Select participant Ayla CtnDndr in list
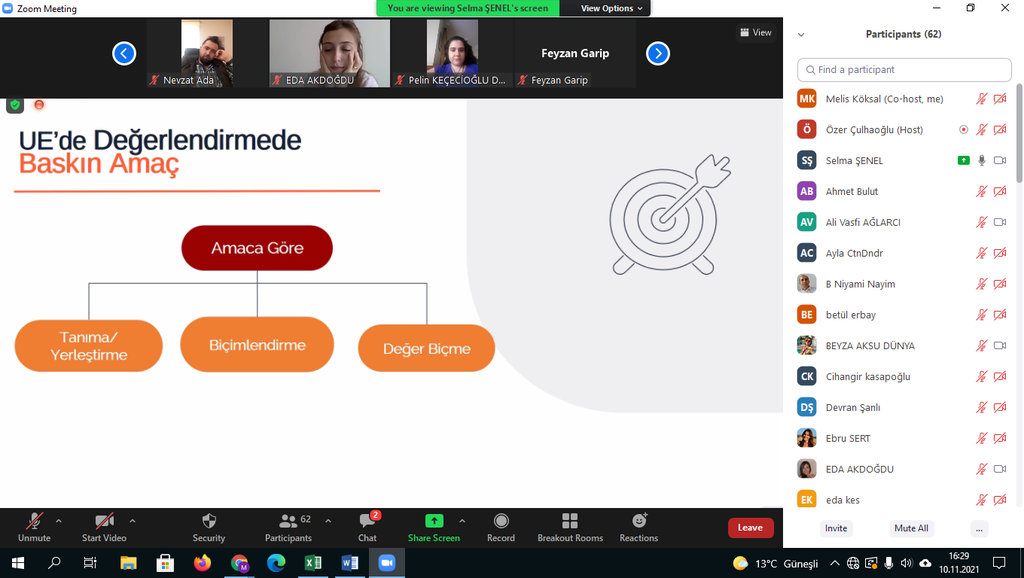Screen dimensions: 1024x578 pos(901,253)
